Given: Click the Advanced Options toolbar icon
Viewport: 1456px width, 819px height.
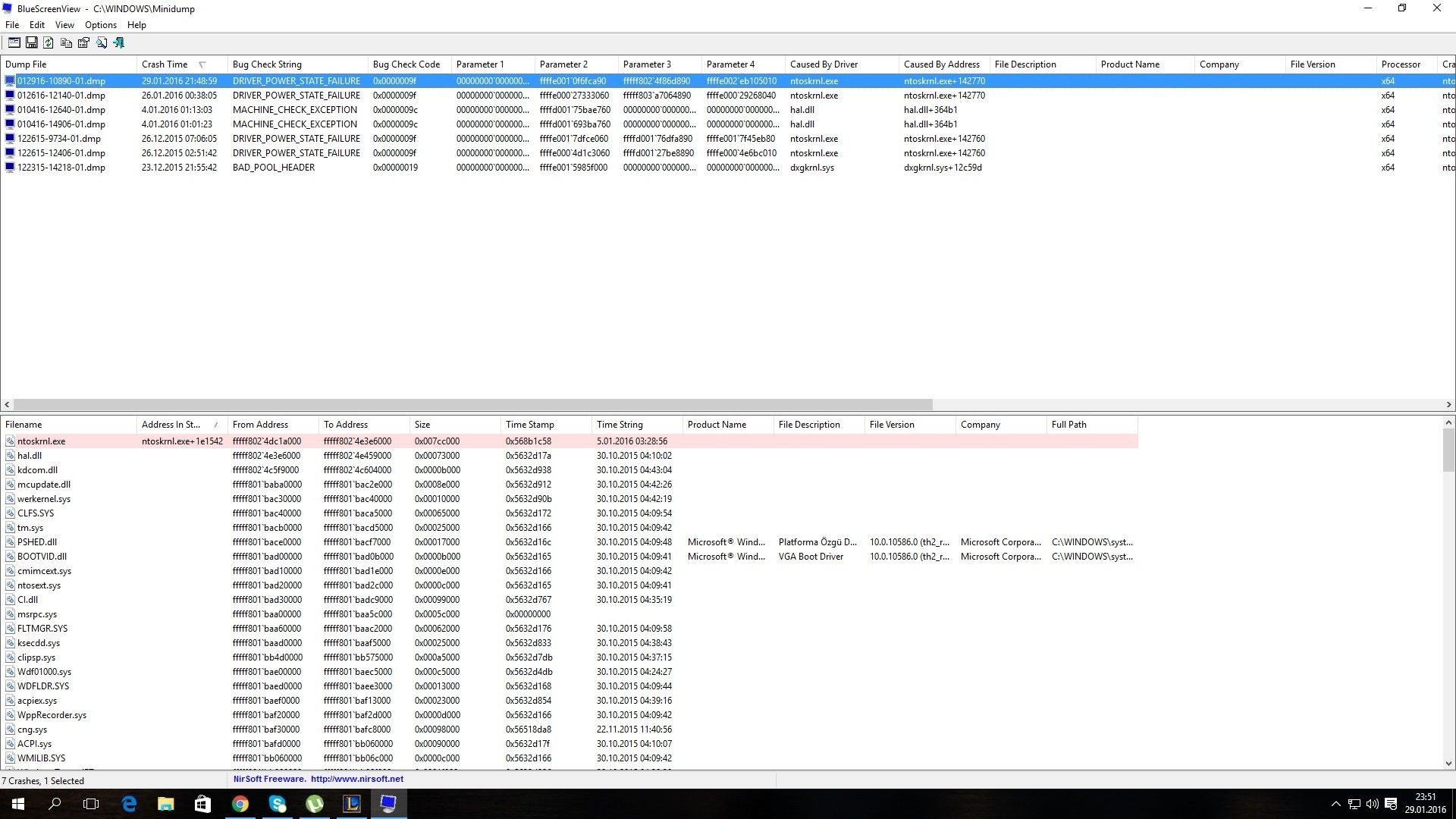Looking at the screenshot, I should 14,43.
